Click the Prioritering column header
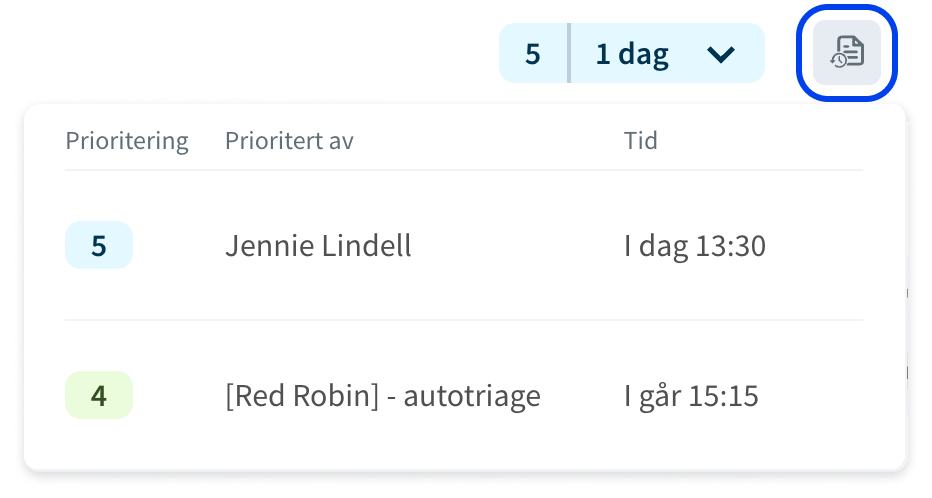 pyautogui.click(x=127, y=141)
